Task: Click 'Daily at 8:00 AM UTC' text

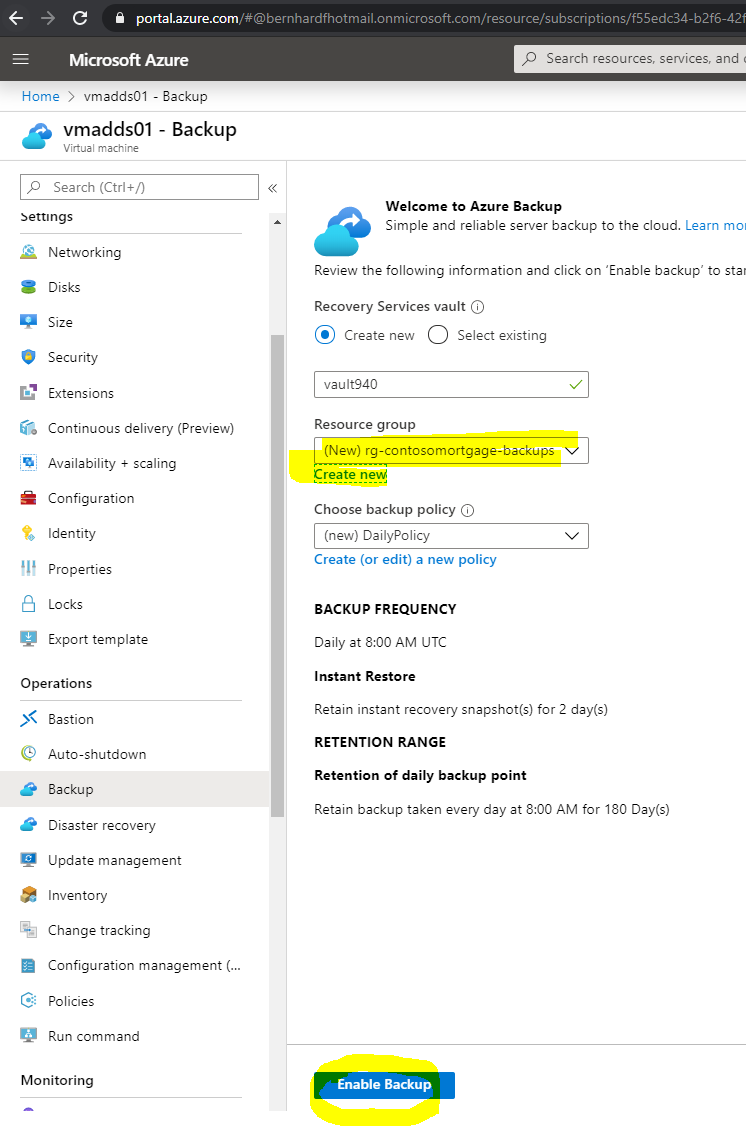Action: pyautogui.click(x=380, y=643)
